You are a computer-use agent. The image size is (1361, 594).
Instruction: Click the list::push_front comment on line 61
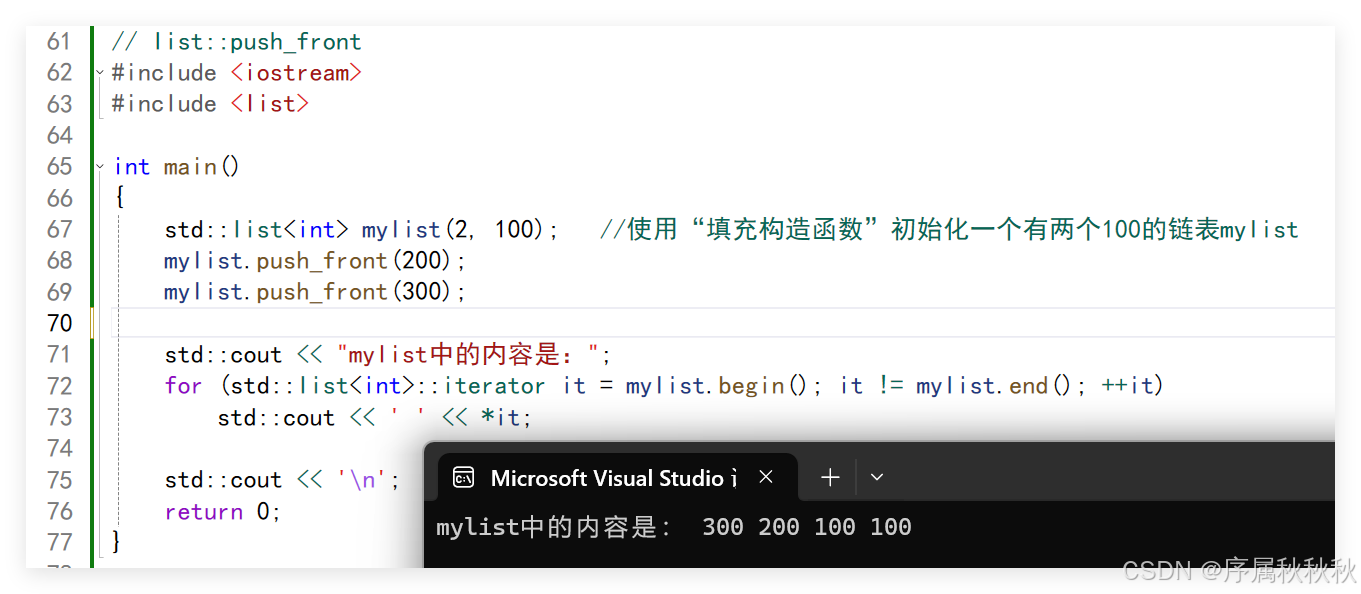(237, 42)
